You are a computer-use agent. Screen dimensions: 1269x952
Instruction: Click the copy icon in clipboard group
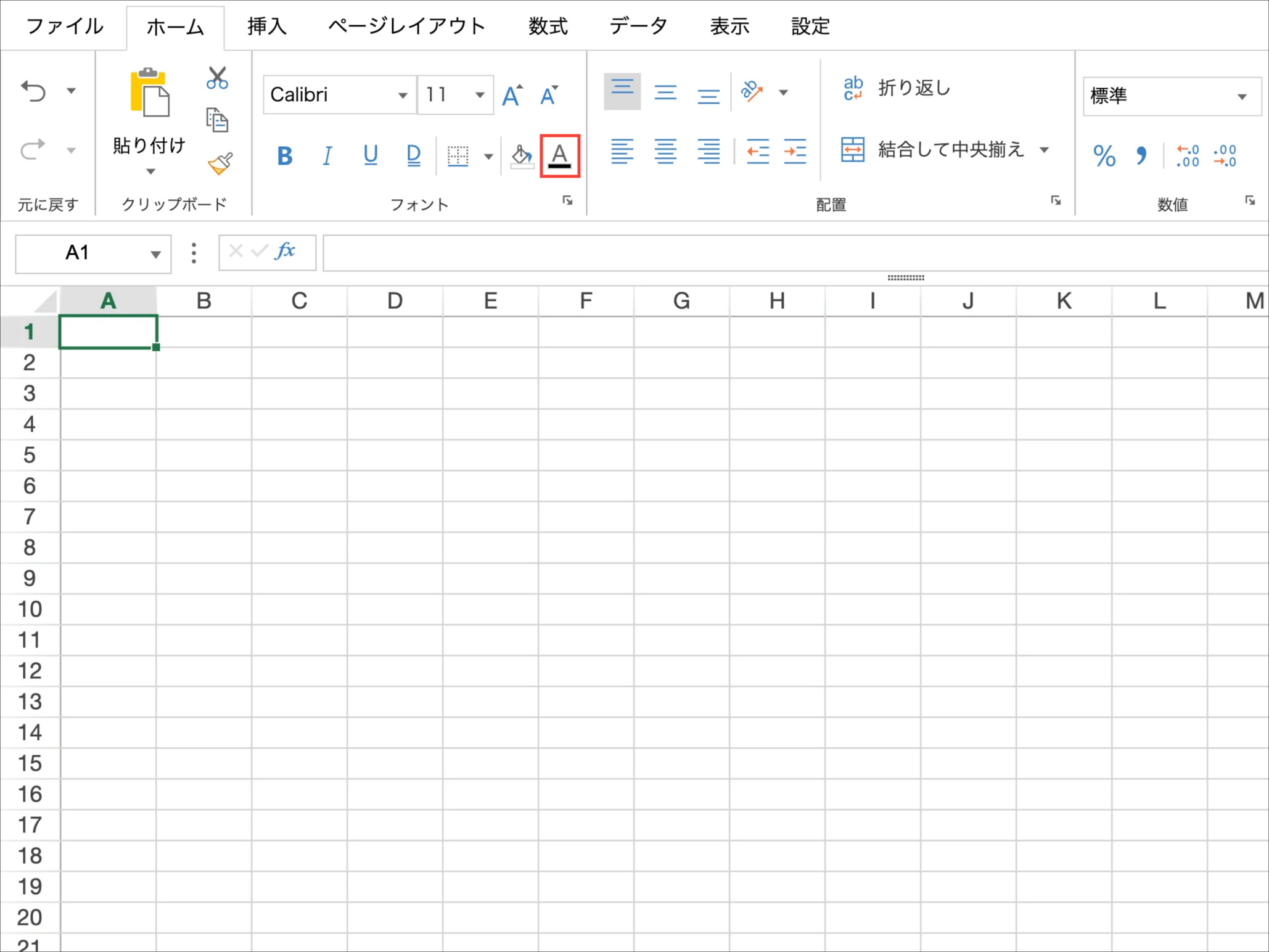(217, 120)
